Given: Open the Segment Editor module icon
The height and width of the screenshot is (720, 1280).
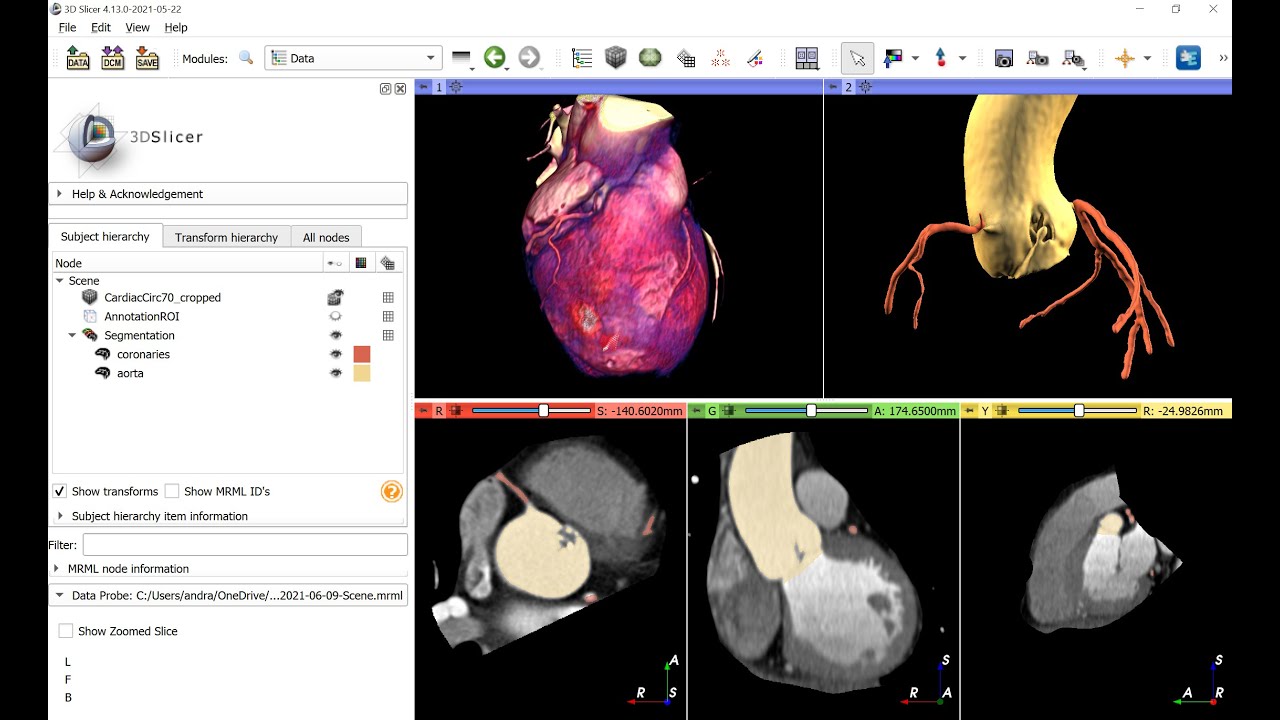Looking at the screenshot, I should [x=755, y=58].
